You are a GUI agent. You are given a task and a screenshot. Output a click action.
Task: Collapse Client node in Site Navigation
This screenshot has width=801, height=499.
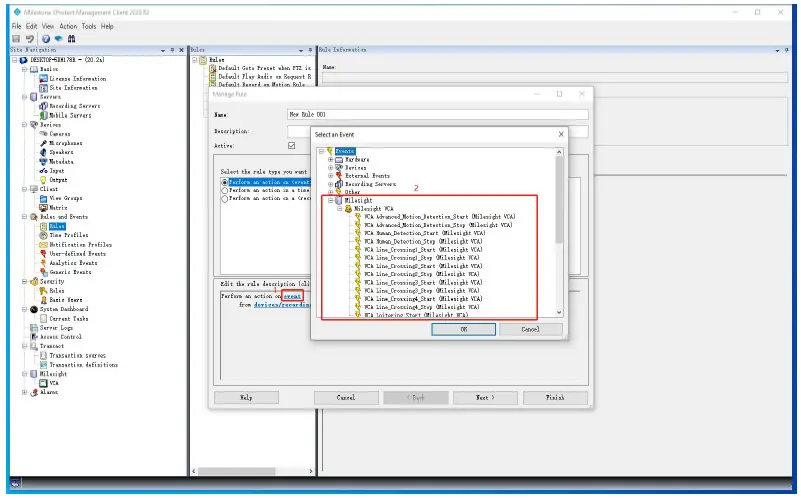pyautogui.click(x=25, y=189)
